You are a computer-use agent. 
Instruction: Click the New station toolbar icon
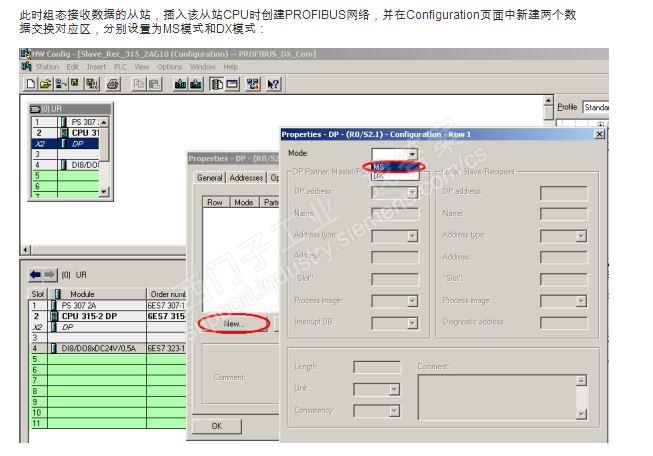pyautogui.click(x=31, y=84)
